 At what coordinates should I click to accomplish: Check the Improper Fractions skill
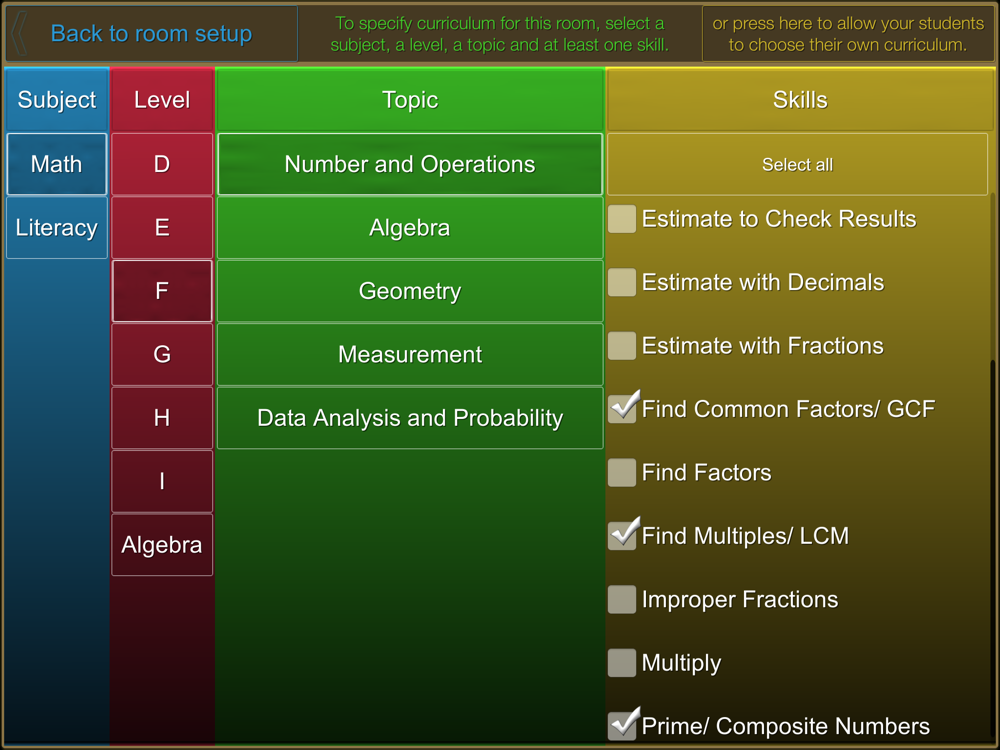pos(622,599)
